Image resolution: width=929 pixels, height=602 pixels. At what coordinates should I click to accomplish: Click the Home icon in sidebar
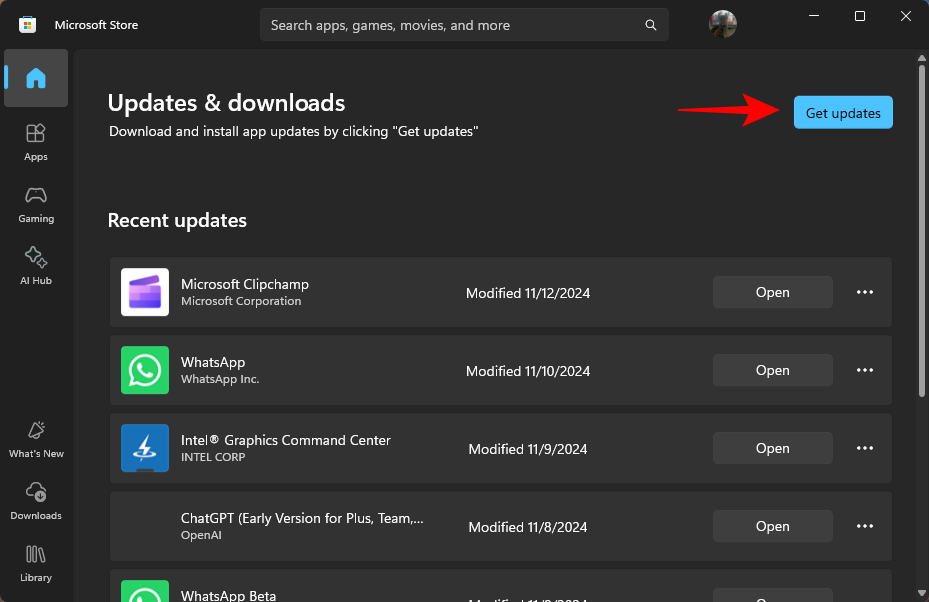36,78
